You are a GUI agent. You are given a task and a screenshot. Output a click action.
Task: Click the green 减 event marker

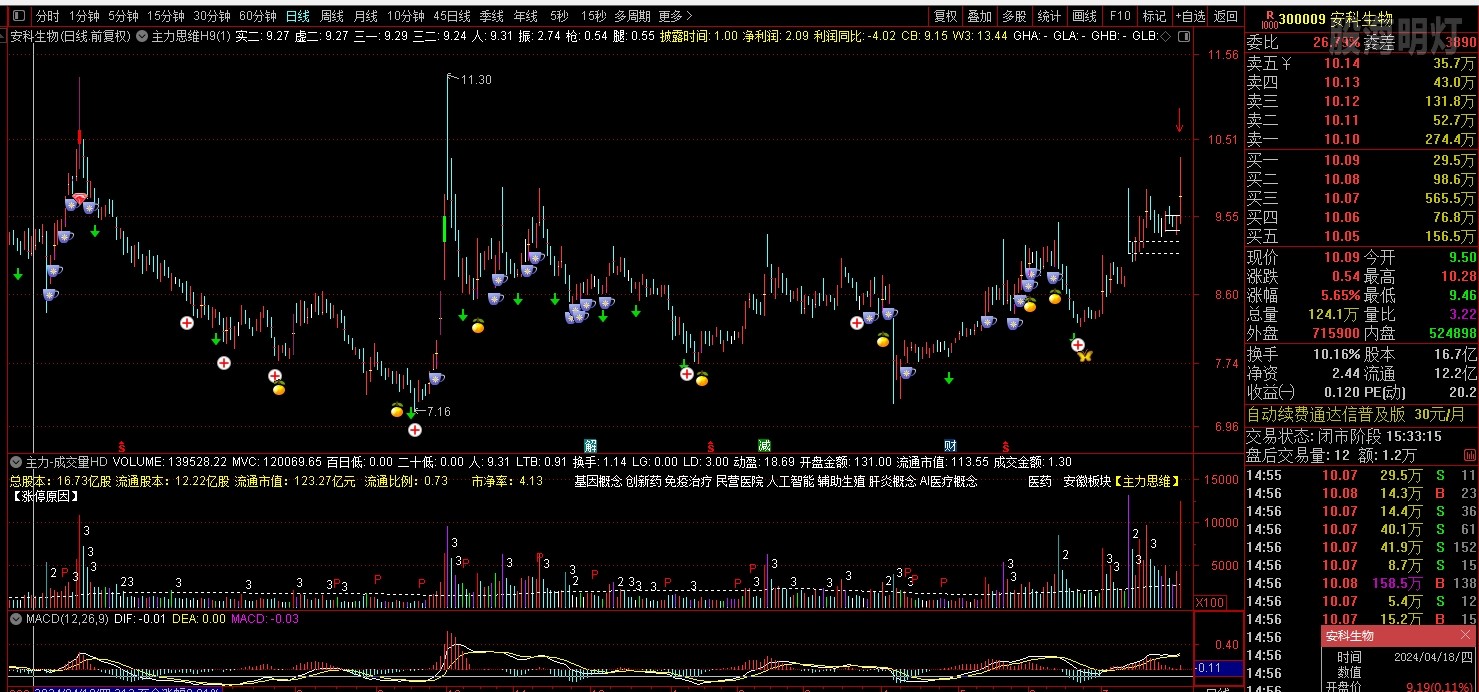pos(764,445)
